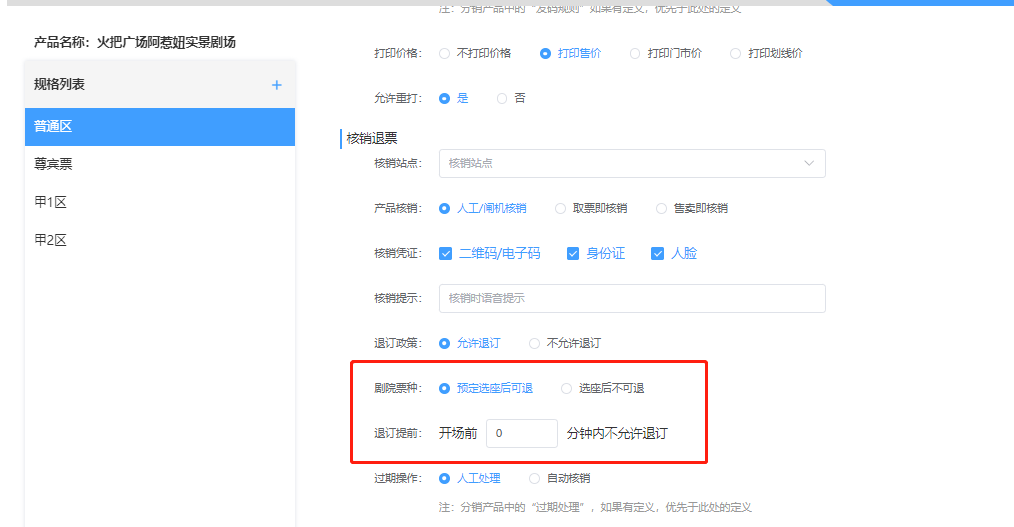
Task: Uncheck the 二维码/电子码 checkbox
Action: coord(446,254)
